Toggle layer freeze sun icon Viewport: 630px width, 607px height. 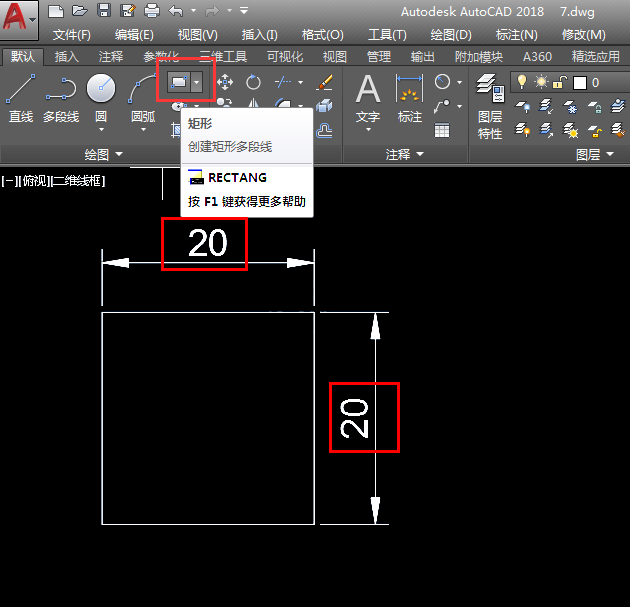coord(541,82)
